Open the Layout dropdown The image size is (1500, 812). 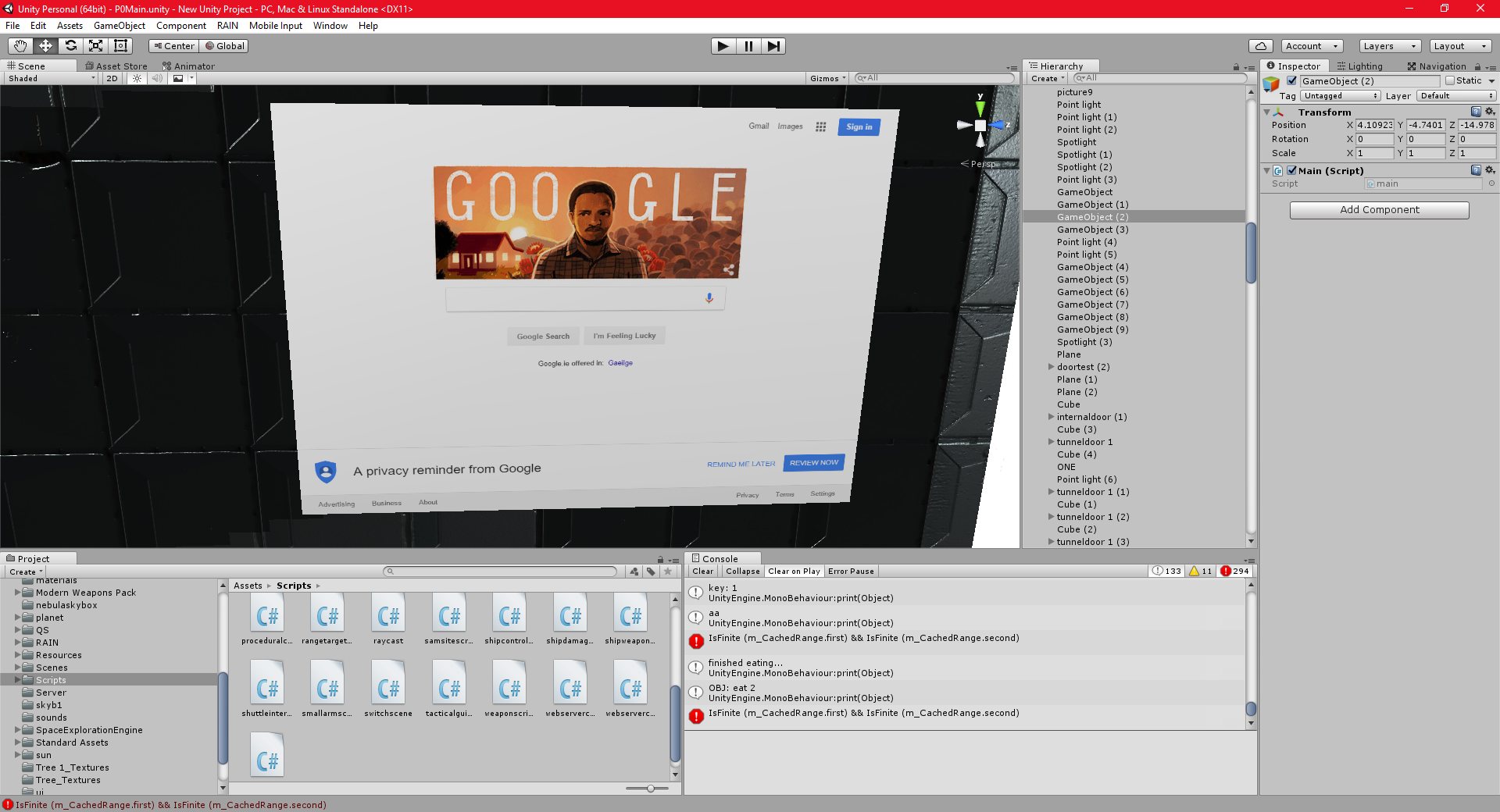pos(1460,46)
